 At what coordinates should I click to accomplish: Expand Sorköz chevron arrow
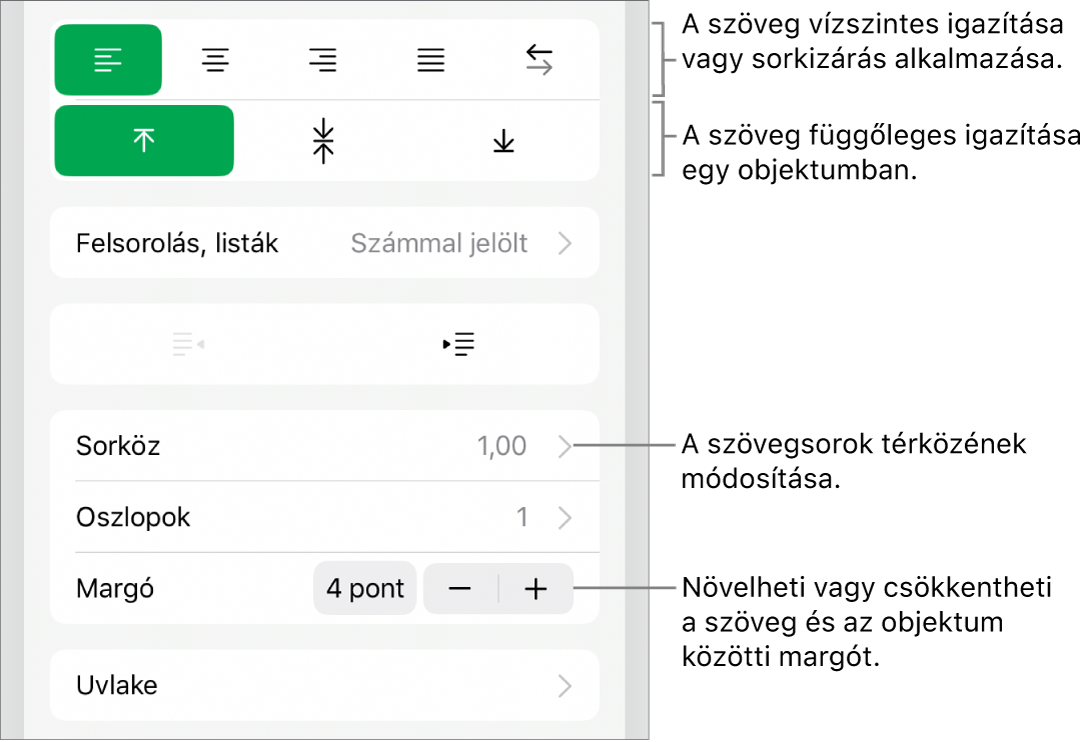point(565,446)
